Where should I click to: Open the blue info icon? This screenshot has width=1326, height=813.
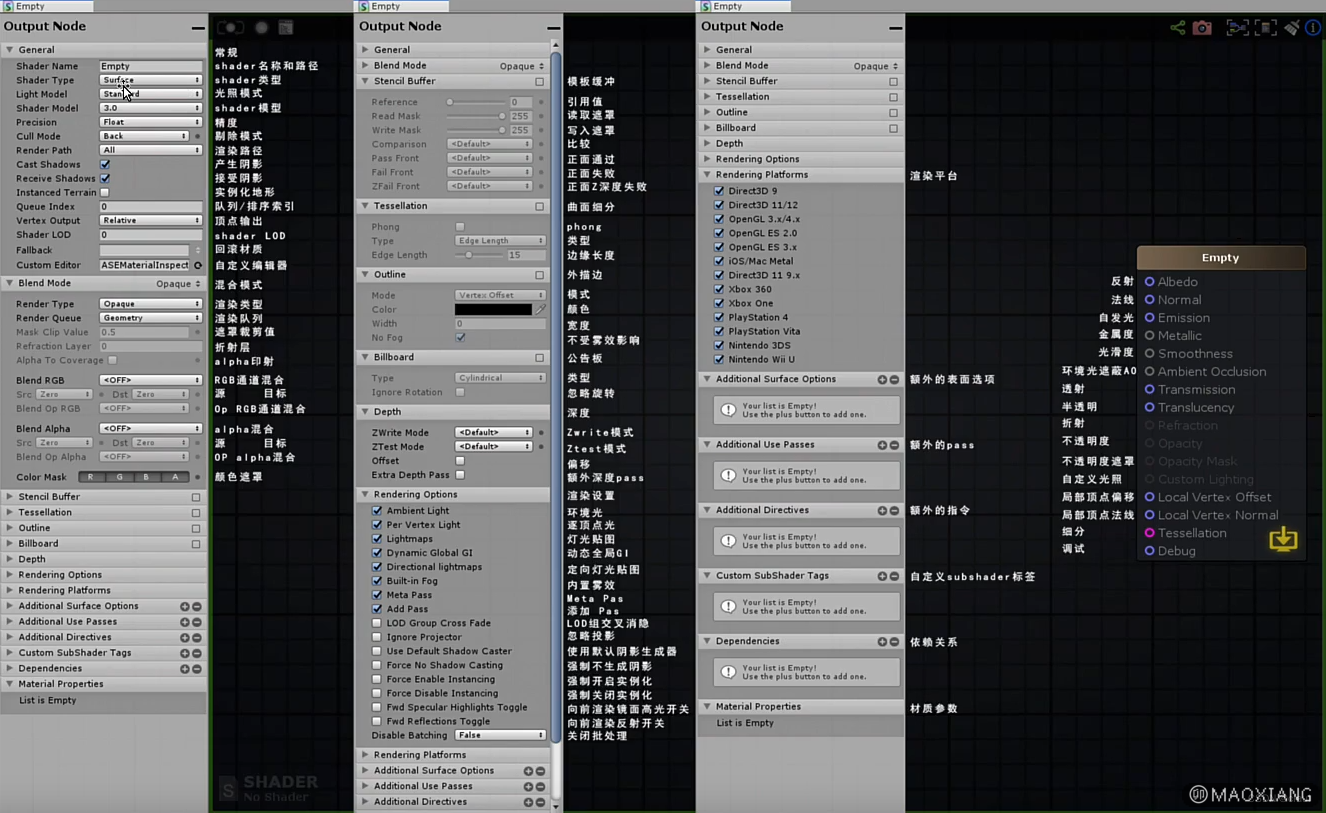(1313, 28)
